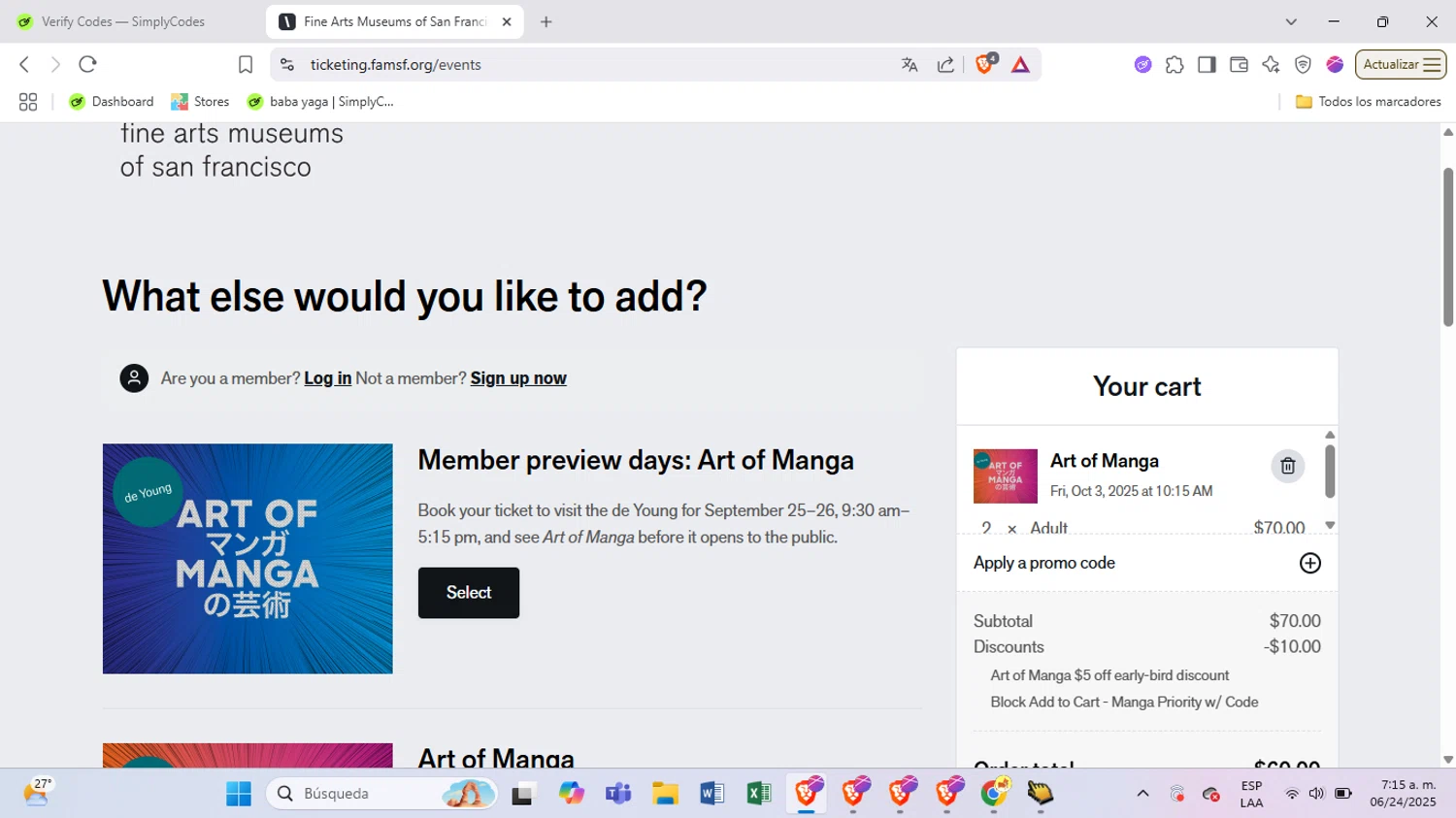This screenshot has width=1456, height=818.
Task: Switch to the Verify Codes — SimplyCodes tab
Action: point(123,21)
